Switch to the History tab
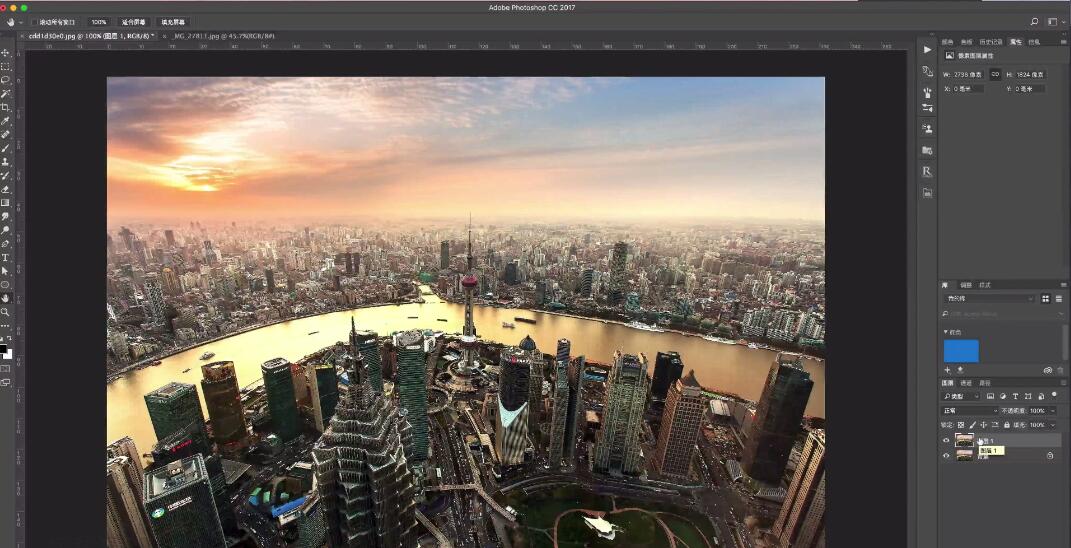Screen dimensions: 1071x548 click(x=991, y=42)
